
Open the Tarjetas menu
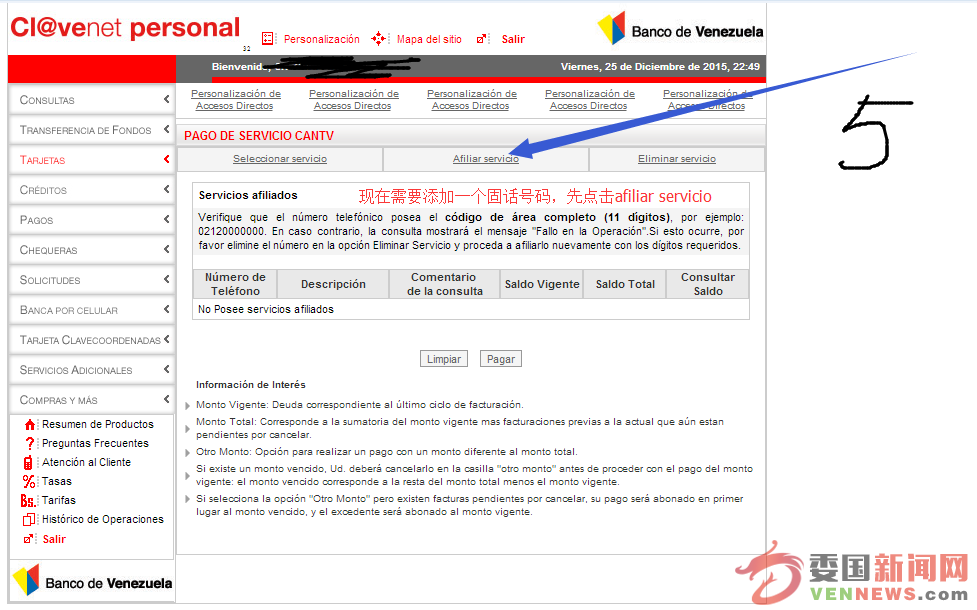click(x=92, y=160)
